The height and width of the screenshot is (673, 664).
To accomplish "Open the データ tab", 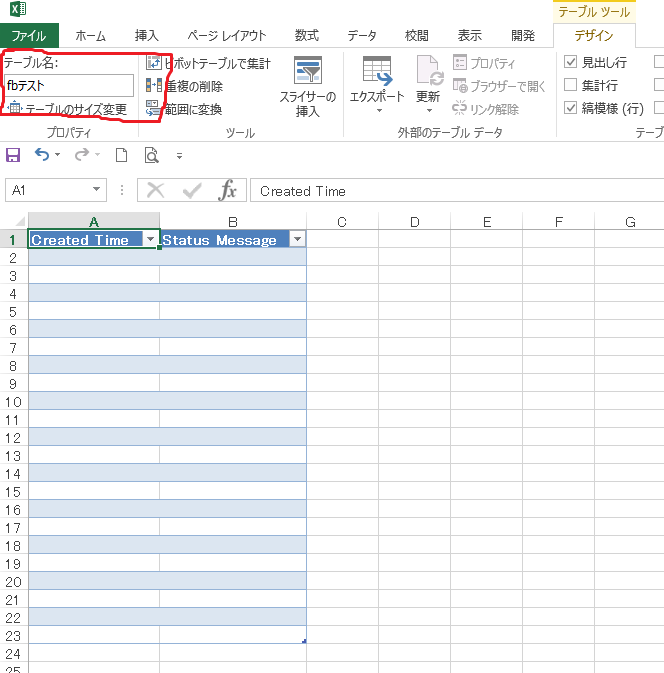I will [x=362, y=36].
